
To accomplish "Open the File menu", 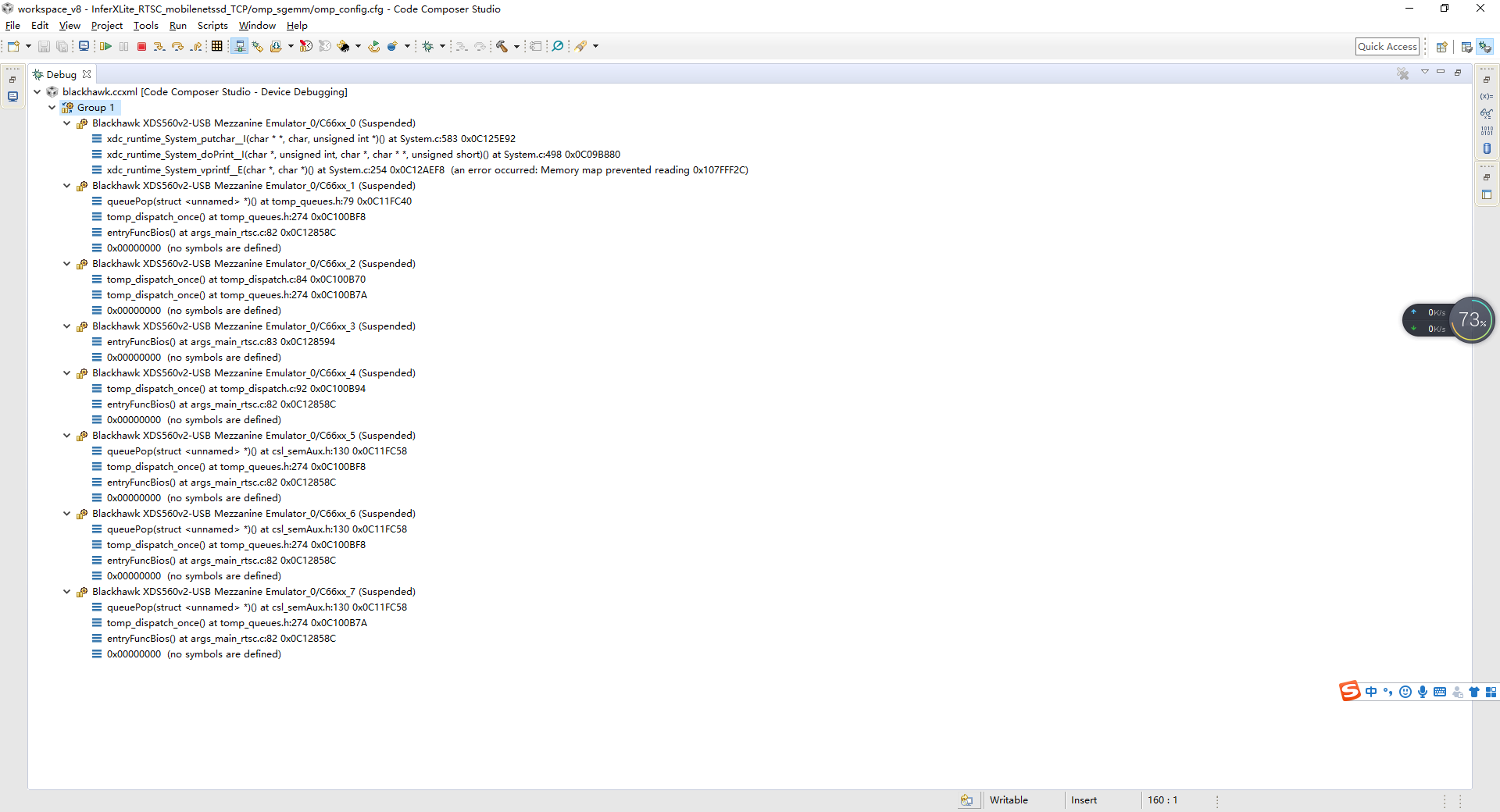I will [x=12, y=26].
